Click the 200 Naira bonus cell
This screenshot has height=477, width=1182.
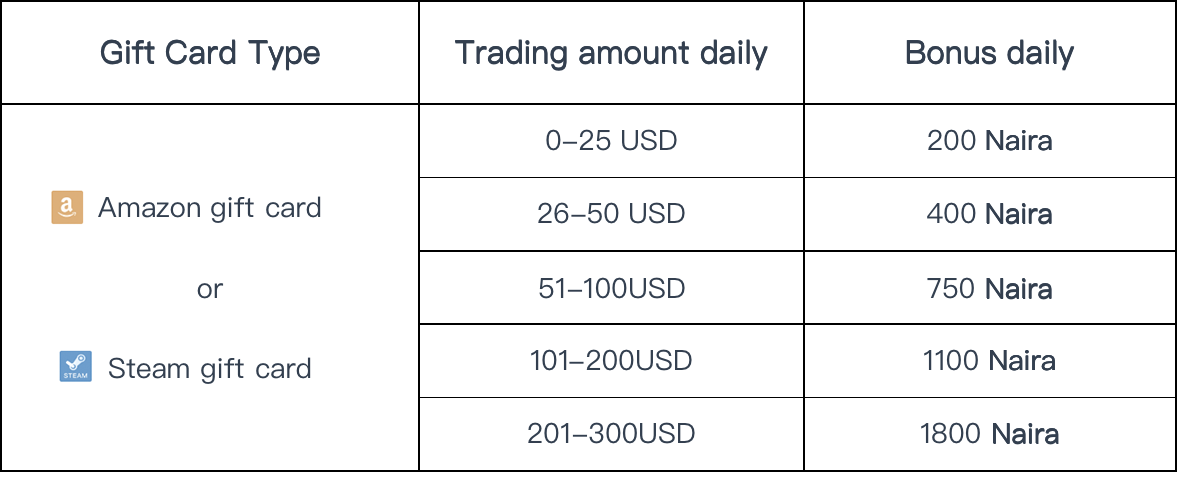[x=990, y=141]
